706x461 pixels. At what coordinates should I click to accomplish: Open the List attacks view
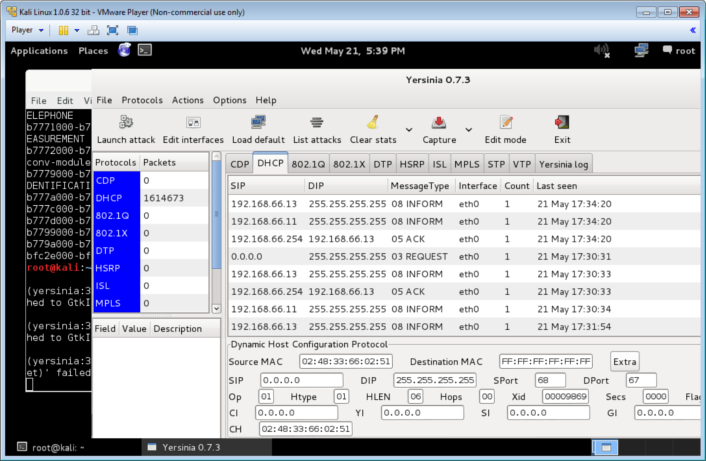pyautogui.click(x=317, y=123)
